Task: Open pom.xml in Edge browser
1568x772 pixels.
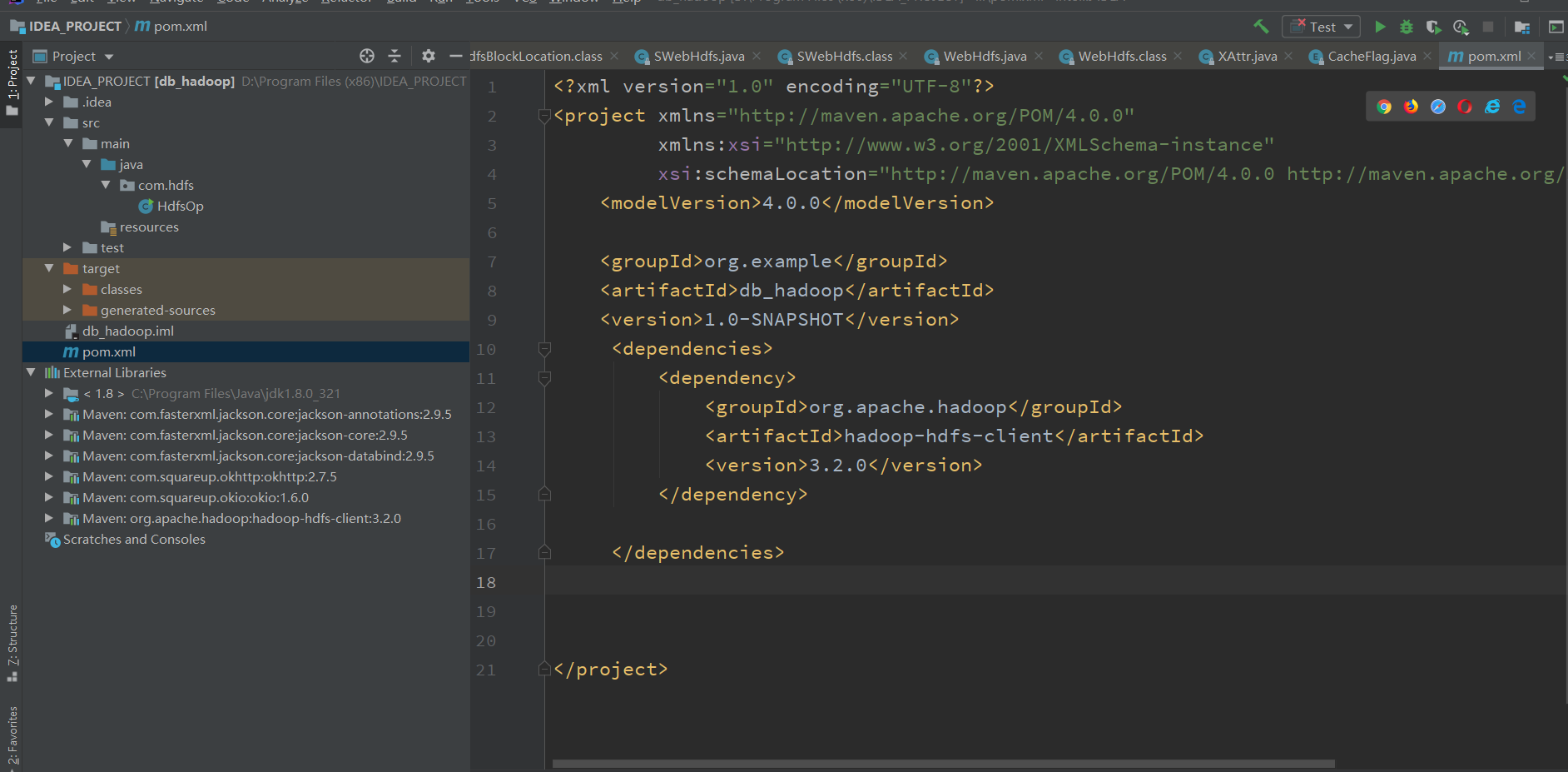Action: [1519, 107]
